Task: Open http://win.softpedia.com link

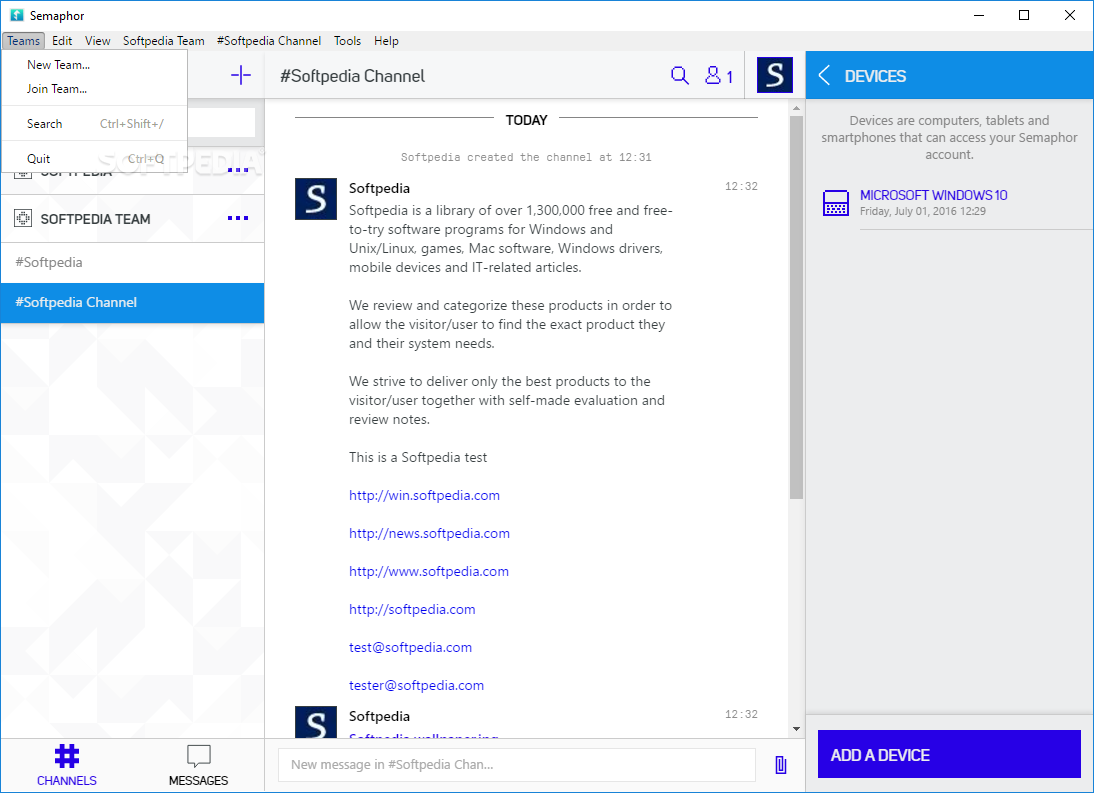Action: click(x=424, y=495)
